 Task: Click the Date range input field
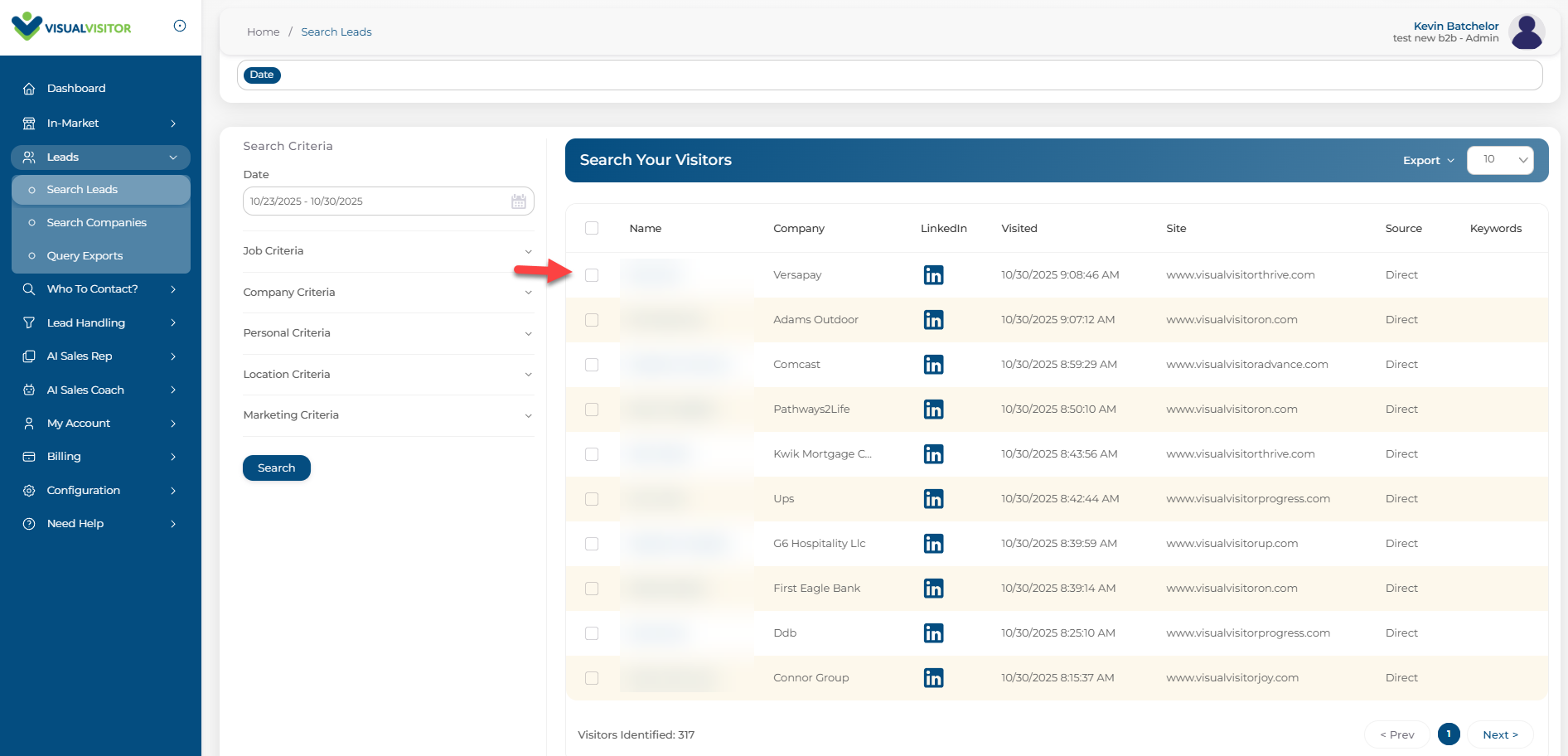pos(377,201)
